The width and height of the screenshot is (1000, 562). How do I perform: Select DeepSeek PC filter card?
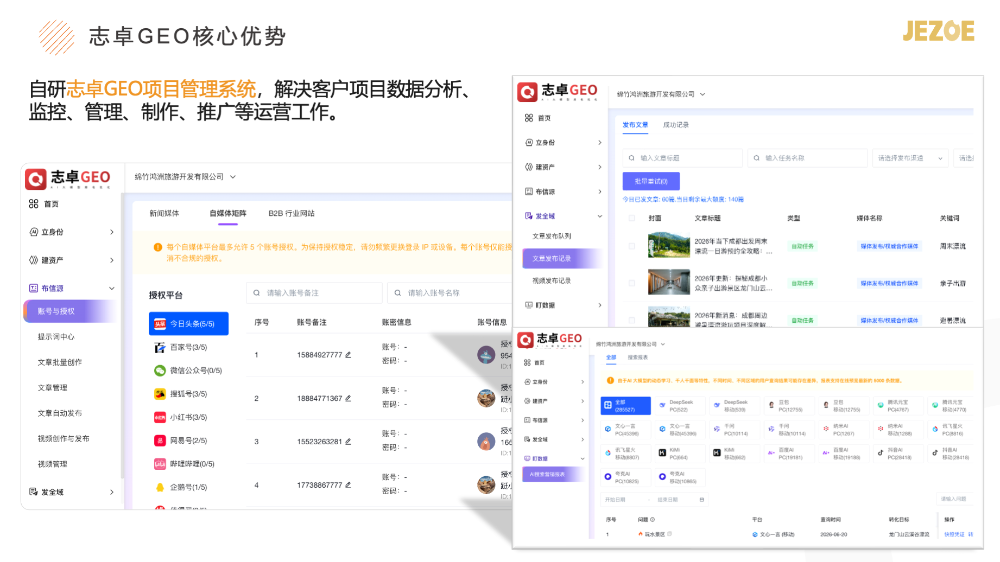click(x=680, y=406)
